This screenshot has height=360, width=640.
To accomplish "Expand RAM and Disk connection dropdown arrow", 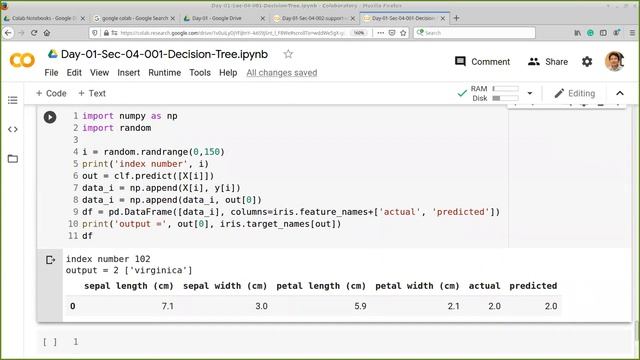I will [530, 93].
